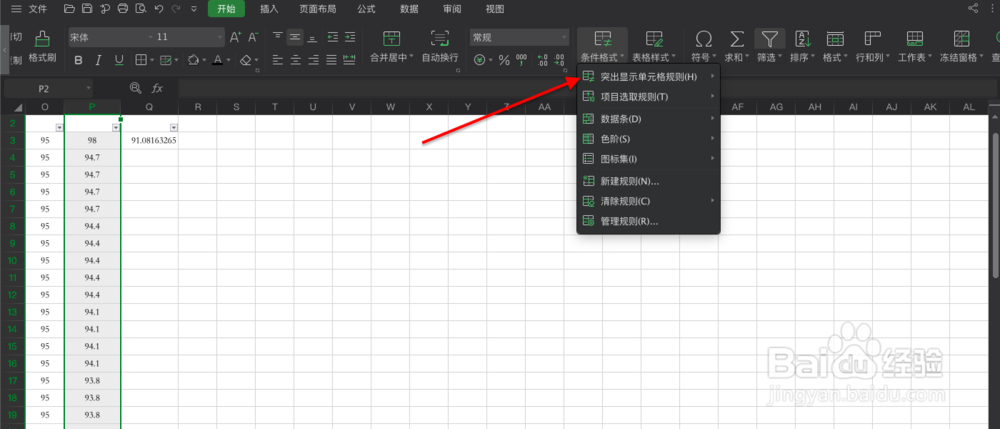Open column O filter dropdown arrow
Viewport: 1000px width, 429px height.
coord(59,127)
